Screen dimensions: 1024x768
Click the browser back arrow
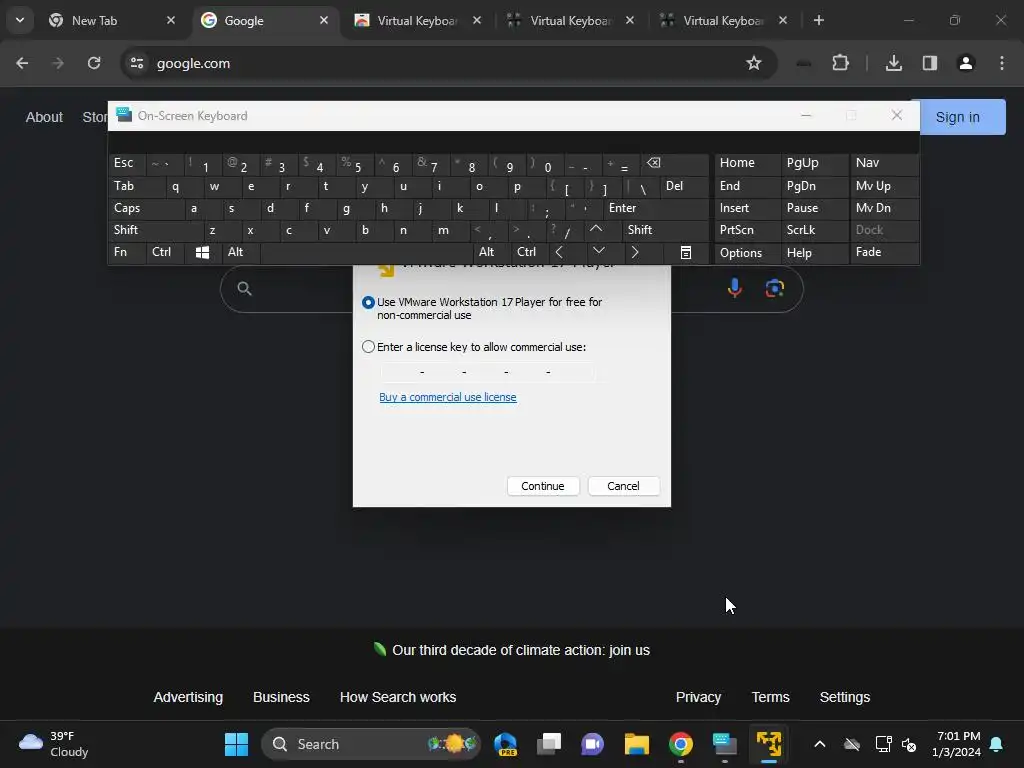(x=22, y=63)
